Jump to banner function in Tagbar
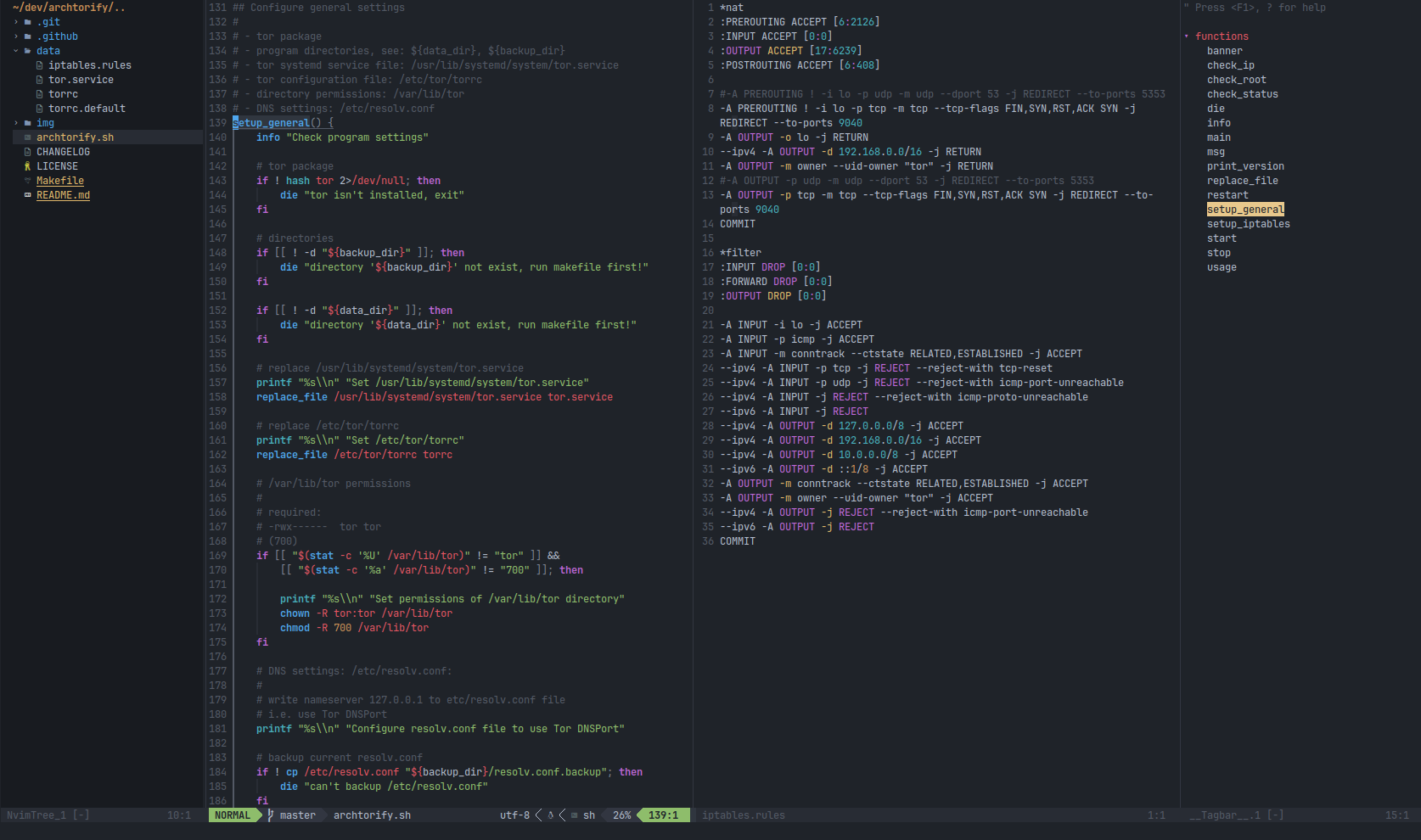 tap(1225, 51)
